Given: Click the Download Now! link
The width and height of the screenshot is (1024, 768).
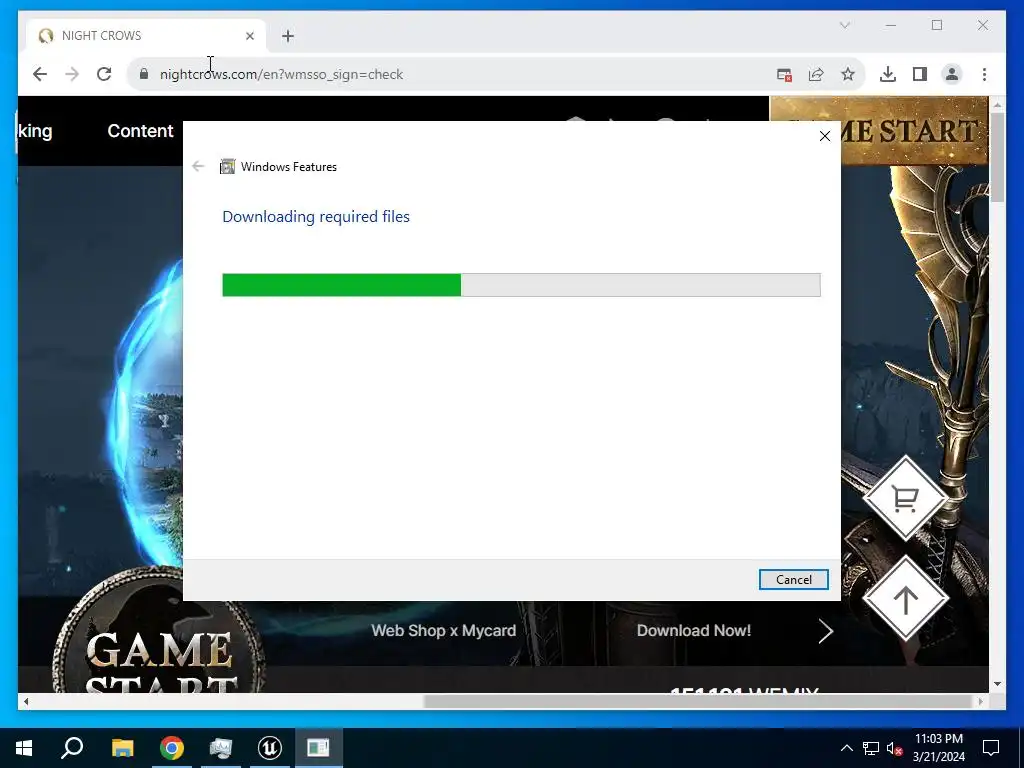Looking at the screenshot, I should [694, 630].
